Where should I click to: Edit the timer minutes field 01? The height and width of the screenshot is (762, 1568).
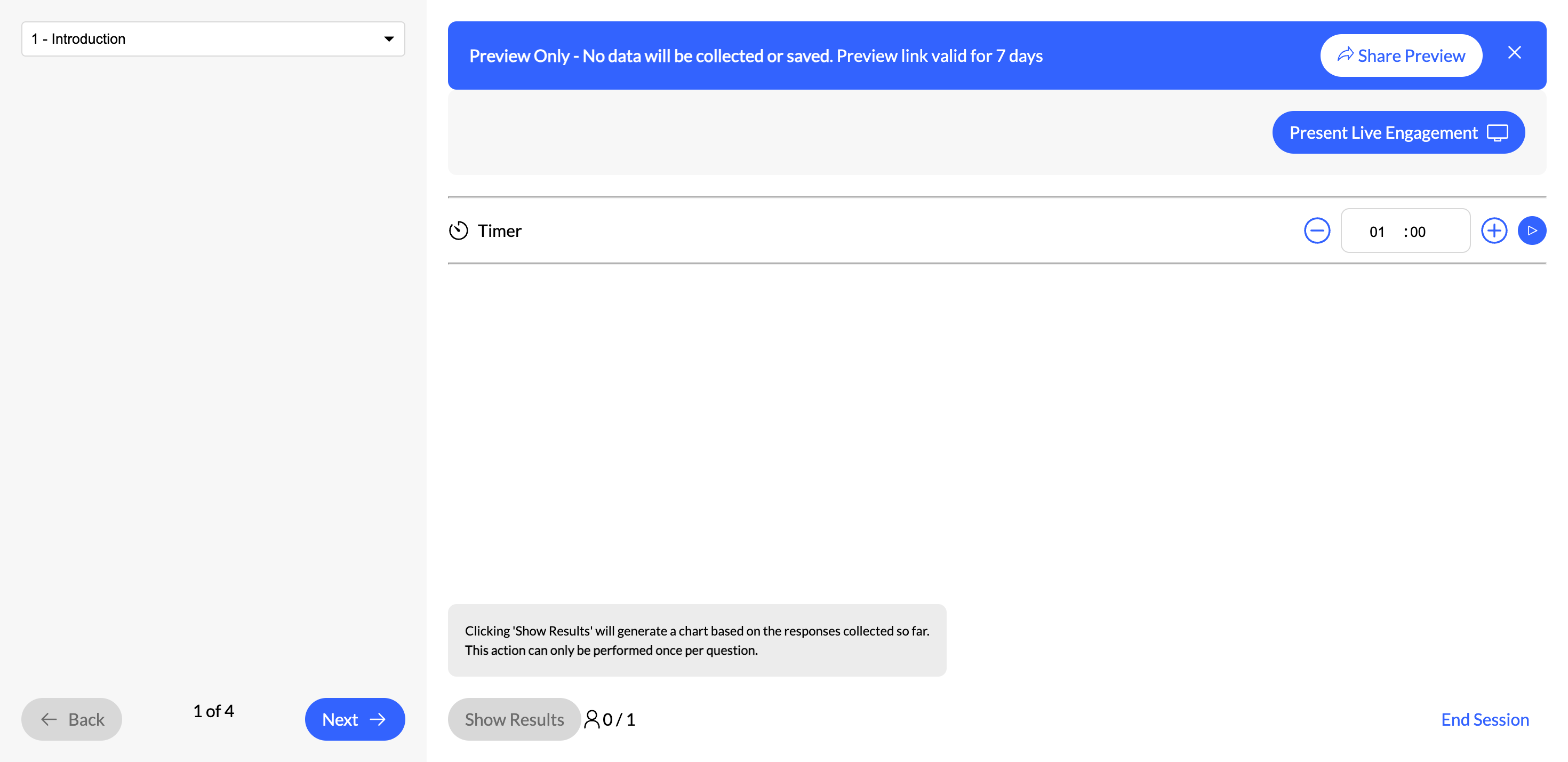pos(1376,232)
